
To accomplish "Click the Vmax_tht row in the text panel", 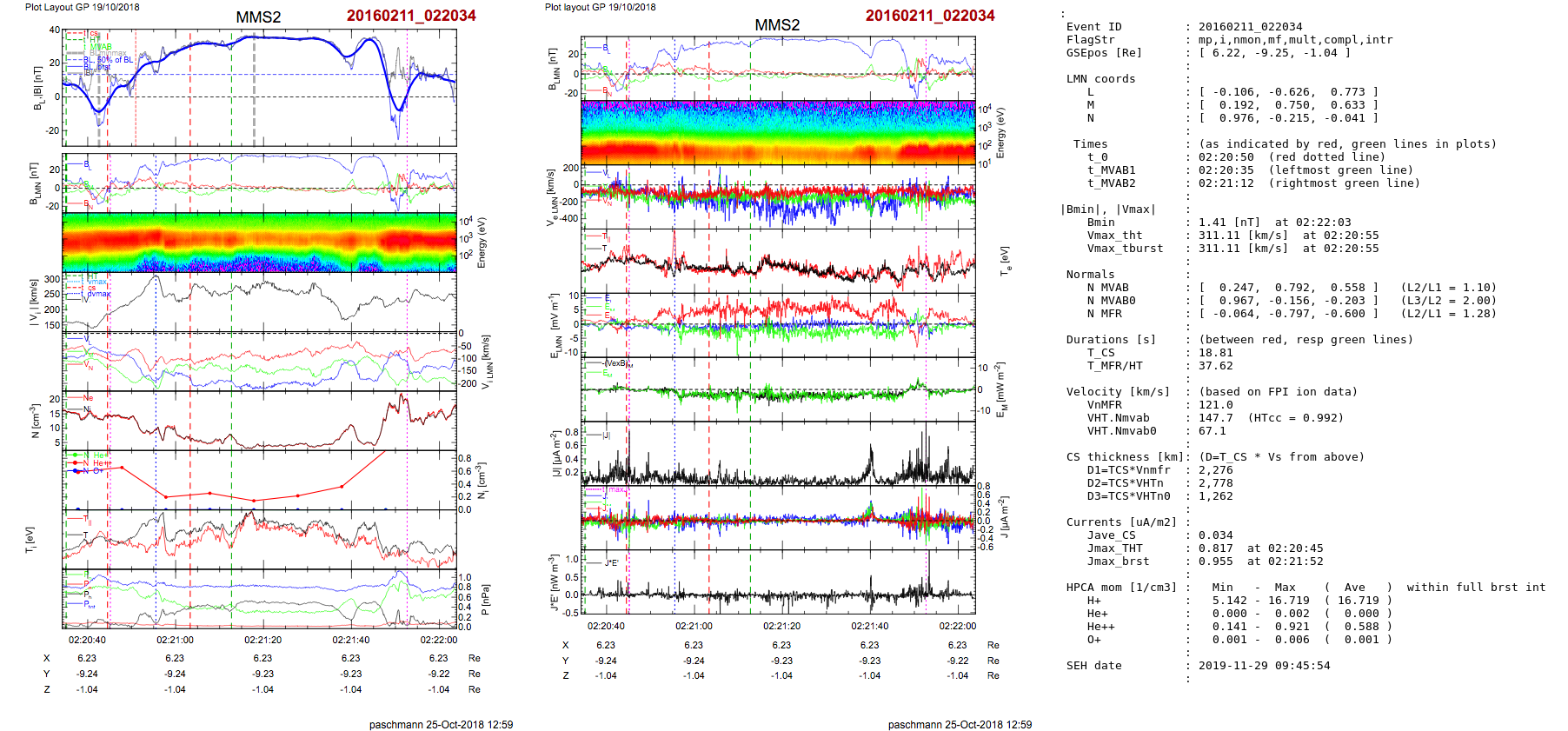I will pyautogui.click(x=1114, y=236).
